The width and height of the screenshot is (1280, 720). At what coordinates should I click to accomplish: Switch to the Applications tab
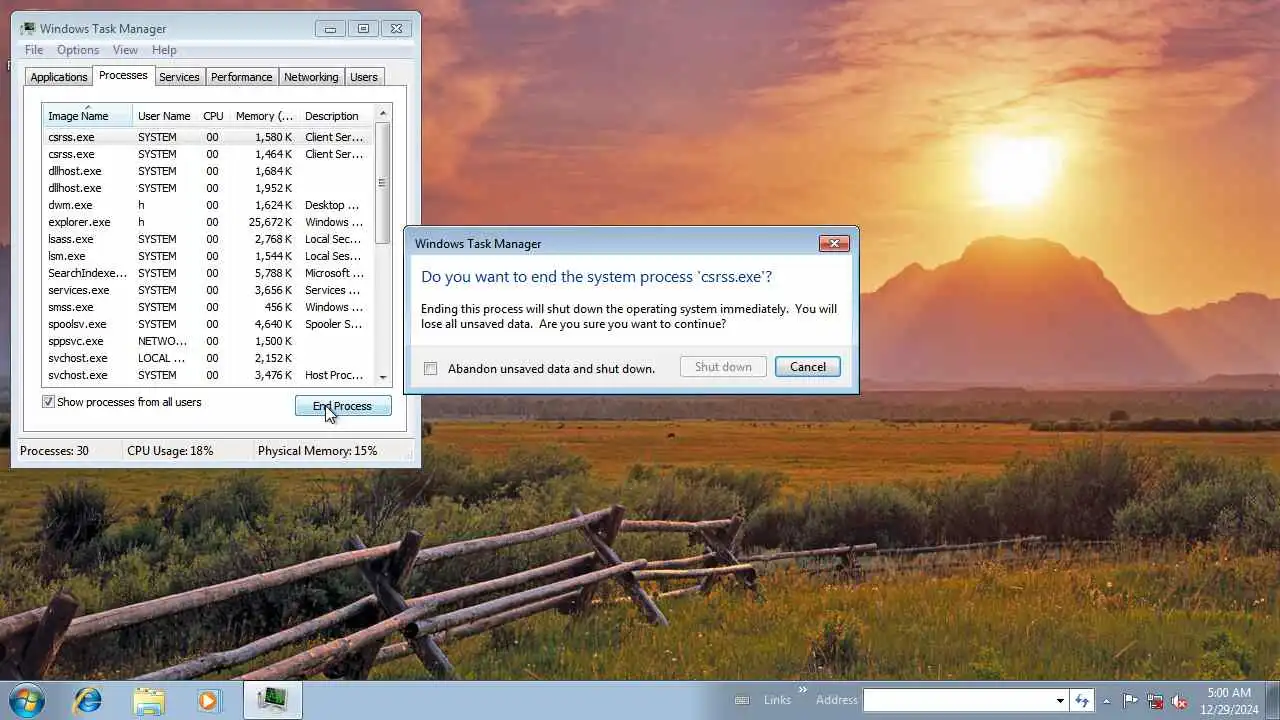(59, 77)
